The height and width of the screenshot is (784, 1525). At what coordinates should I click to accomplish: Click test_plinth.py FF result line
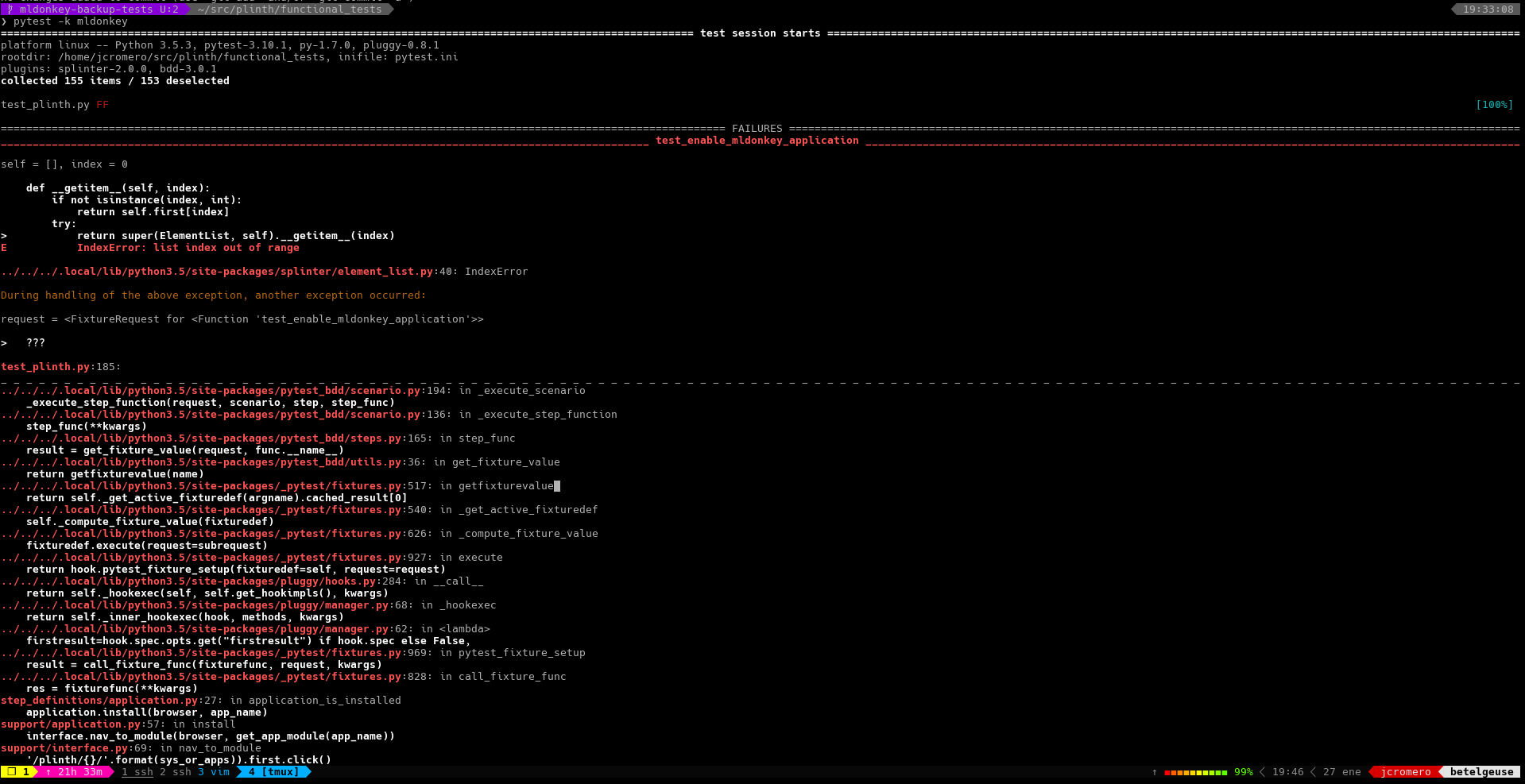(55, 105)
